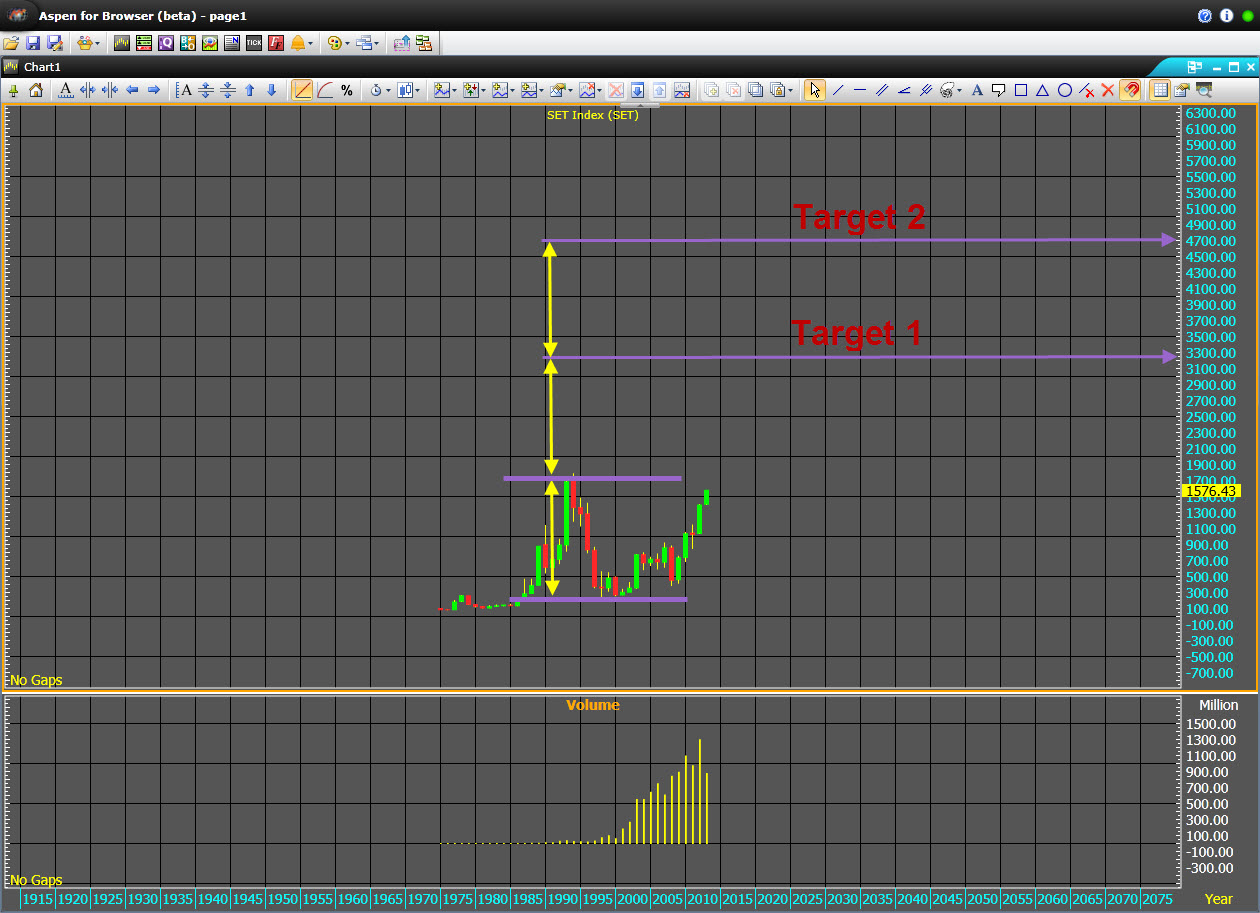Delete all drawings with red X

[1107, 90]
